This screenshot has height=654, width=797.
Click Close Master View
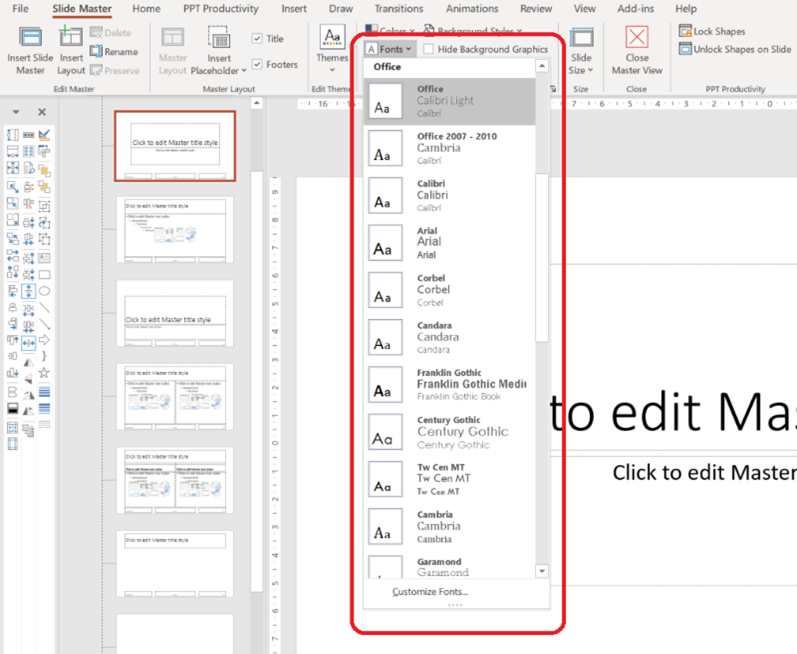coord(637,50)
